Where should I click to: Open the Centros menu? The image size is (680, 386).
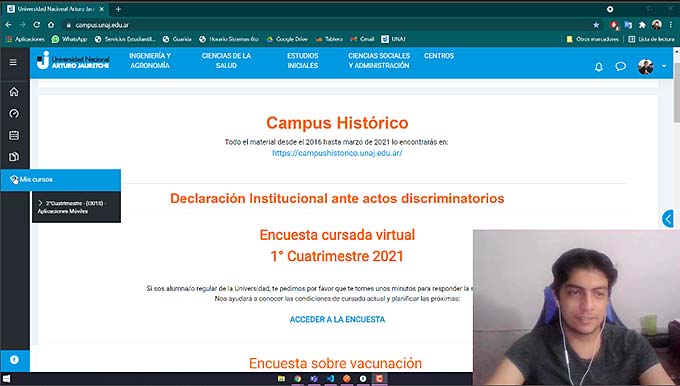439,56
